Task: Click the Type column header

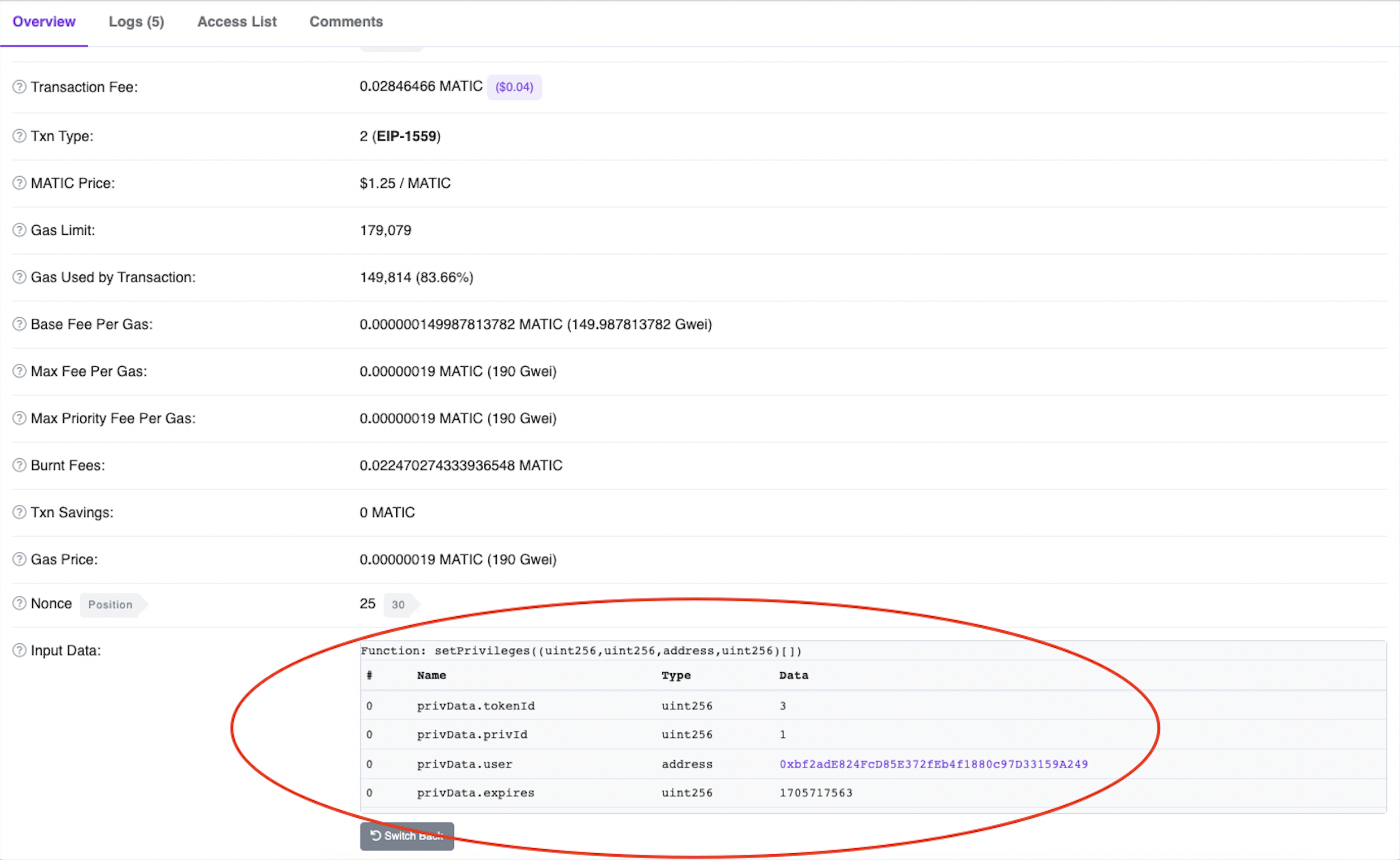Action: point(676,675)
